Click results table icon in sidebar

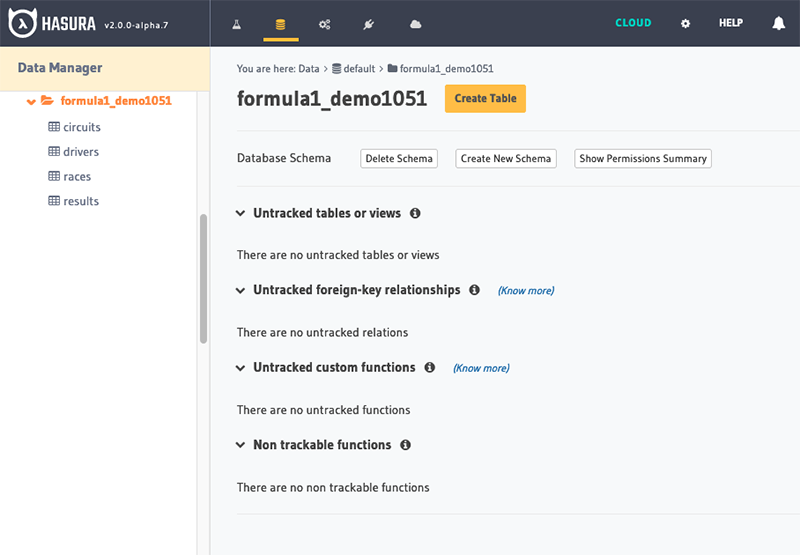(x=54, y=200)
